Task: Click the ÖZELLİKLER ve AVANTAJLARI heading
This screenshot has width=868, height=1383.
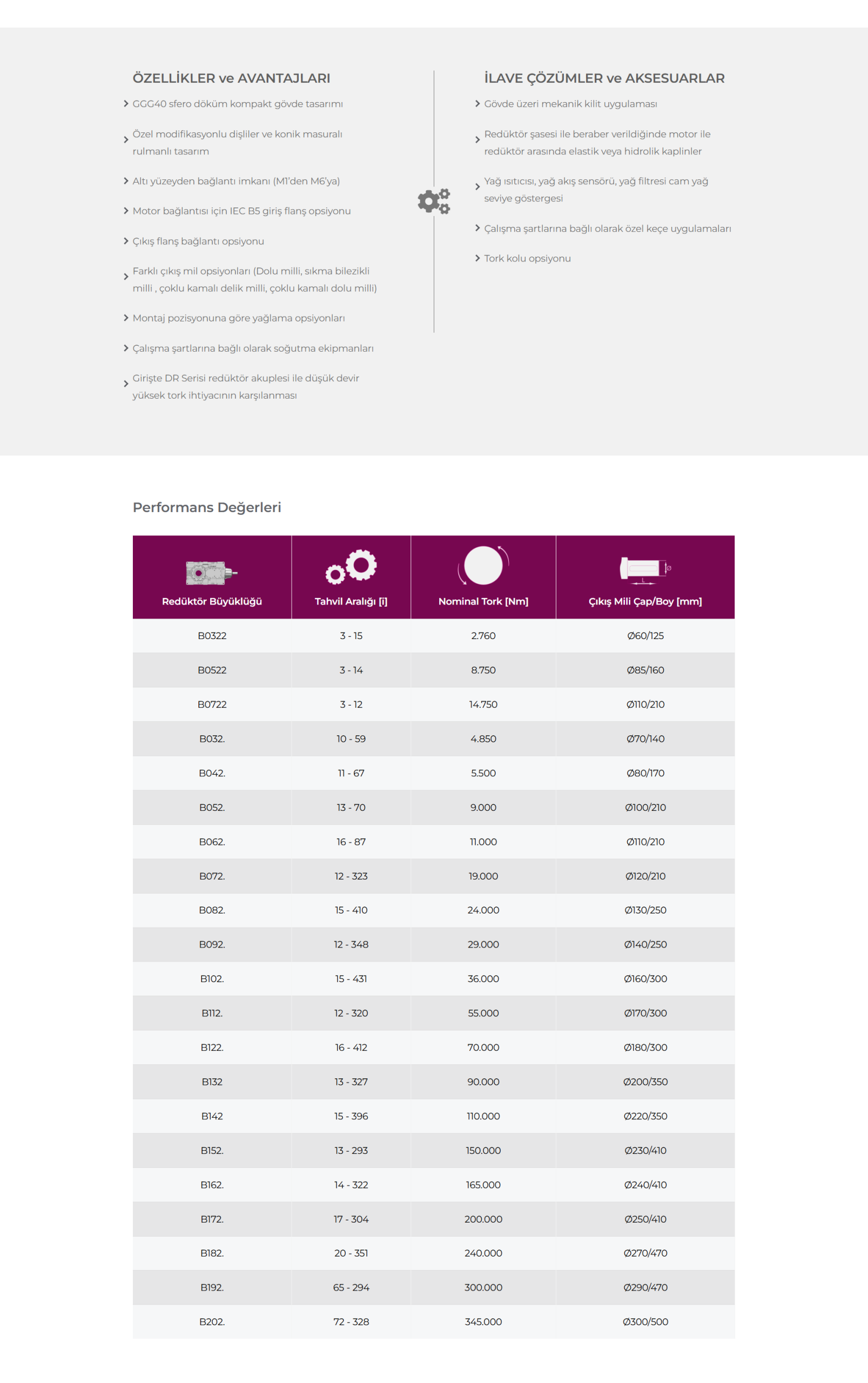Action: click(231, 78)
